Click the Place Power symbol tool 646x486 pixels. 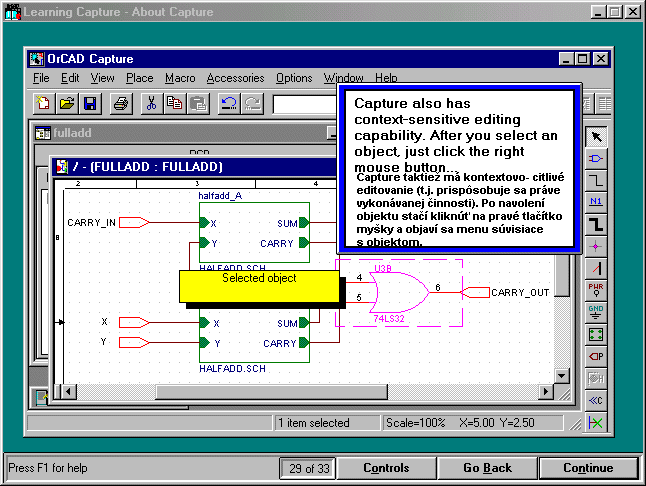[x=597, y=290]
